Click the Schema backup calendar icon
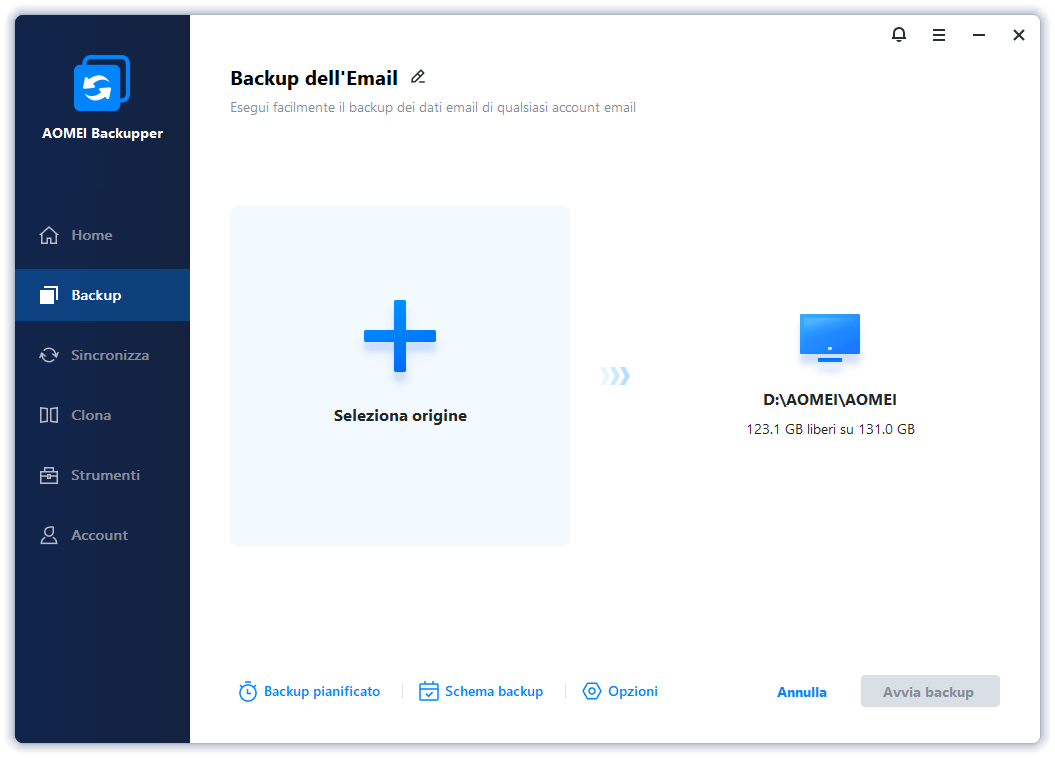This screenshot has width=1055, height=758. [429, 691]
